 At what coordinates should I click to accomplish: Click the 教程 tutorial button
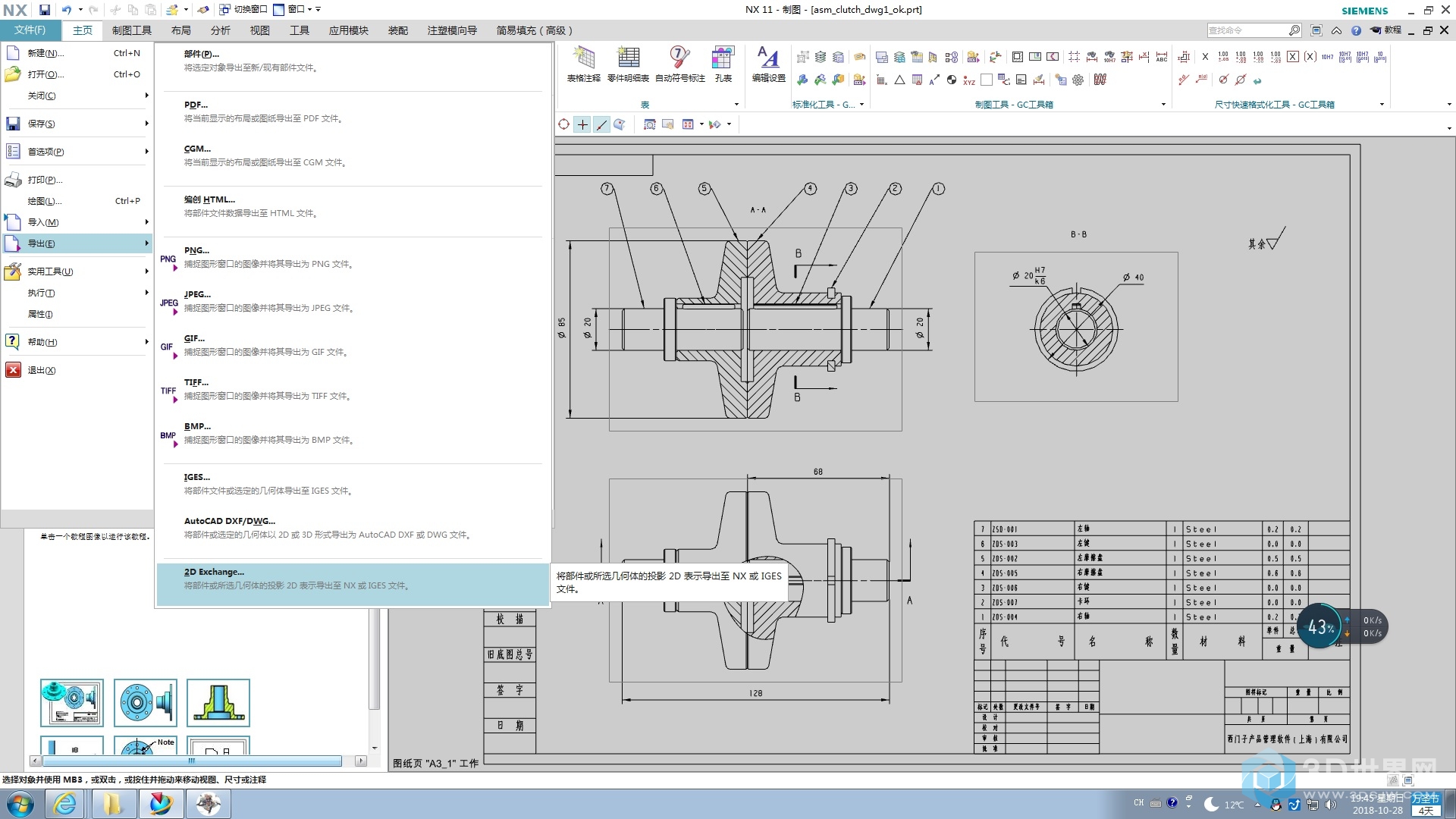click(1385, 30)
